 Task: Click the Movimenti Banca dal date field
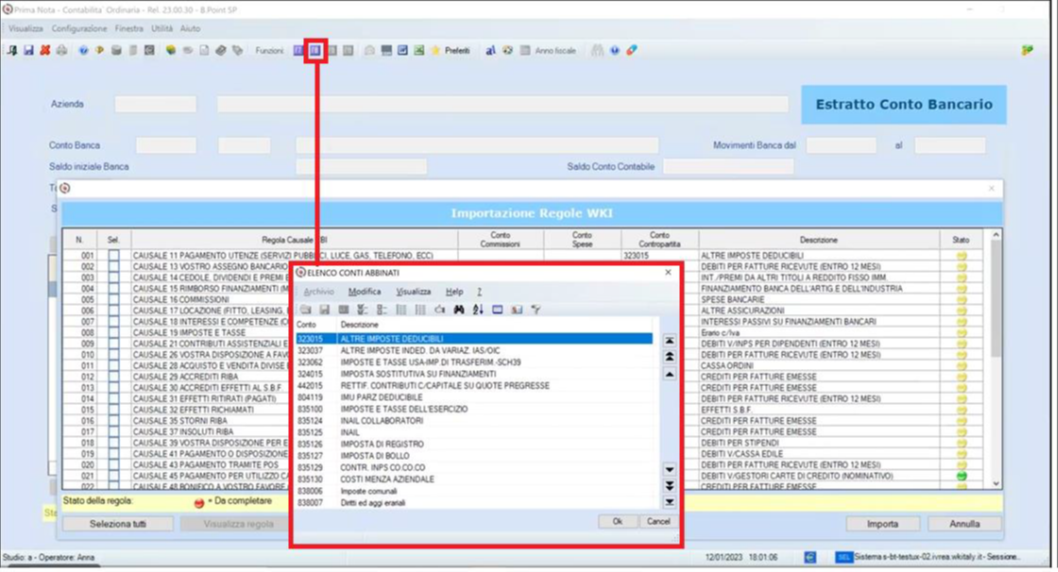841,145
